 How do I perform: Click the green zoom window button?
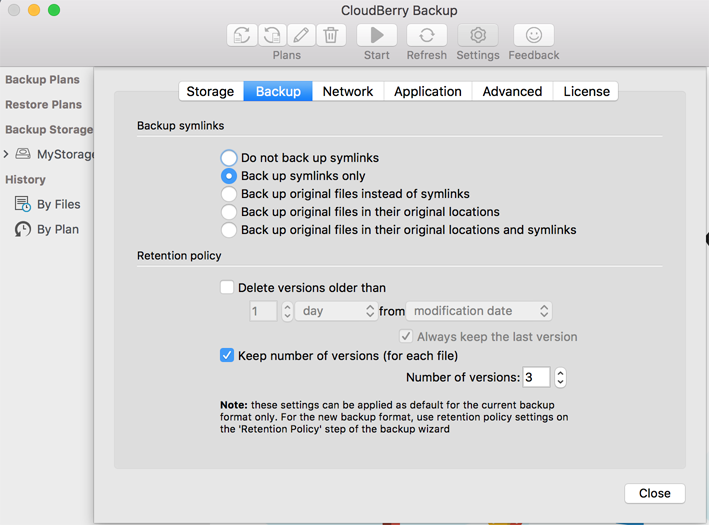(54, 10)
